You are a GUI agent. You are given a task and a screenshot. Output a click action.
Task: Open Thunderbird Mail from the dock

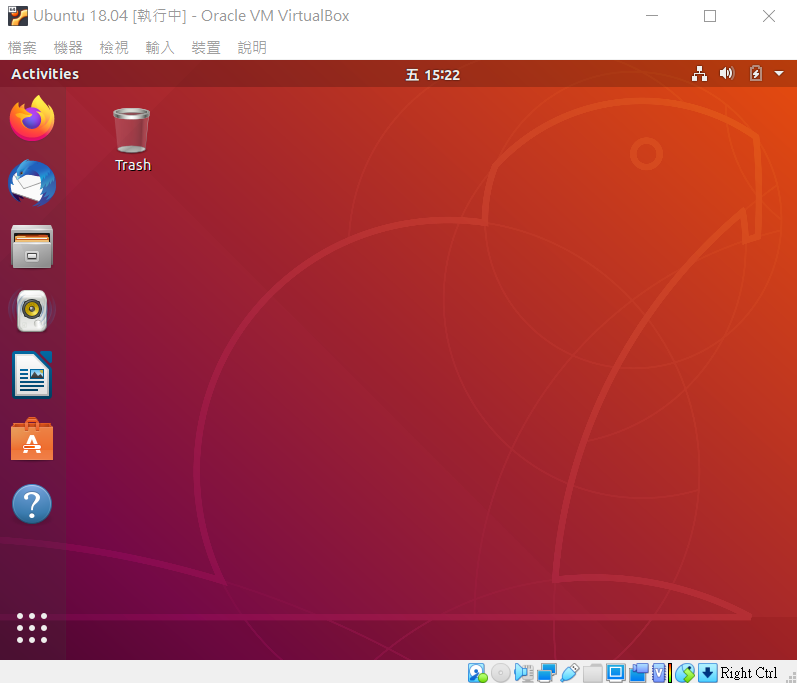(32, 183)
